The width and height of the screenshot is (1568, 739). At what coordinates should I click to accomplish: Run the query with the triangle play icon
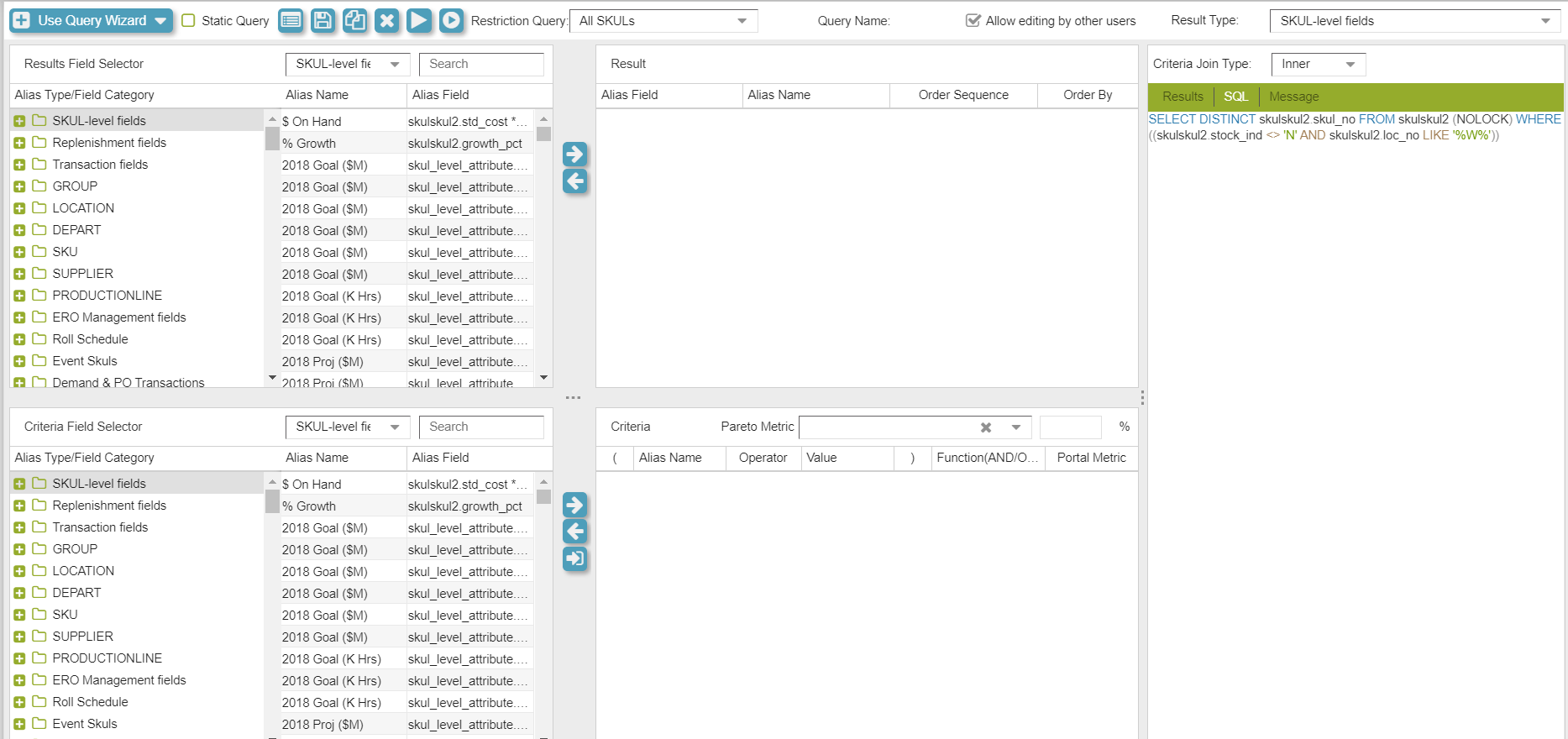point(418,20)
